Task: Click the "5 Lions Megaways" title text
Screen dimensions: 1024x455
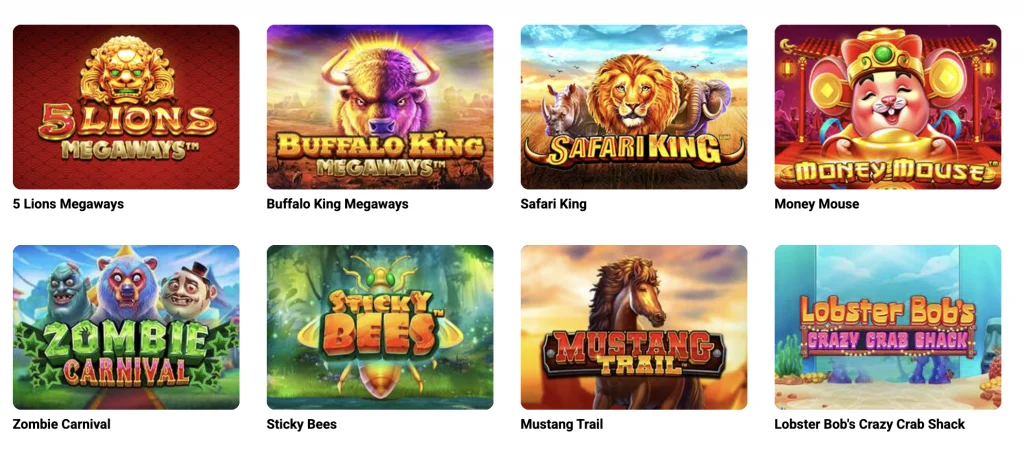Action: (69, 204)
